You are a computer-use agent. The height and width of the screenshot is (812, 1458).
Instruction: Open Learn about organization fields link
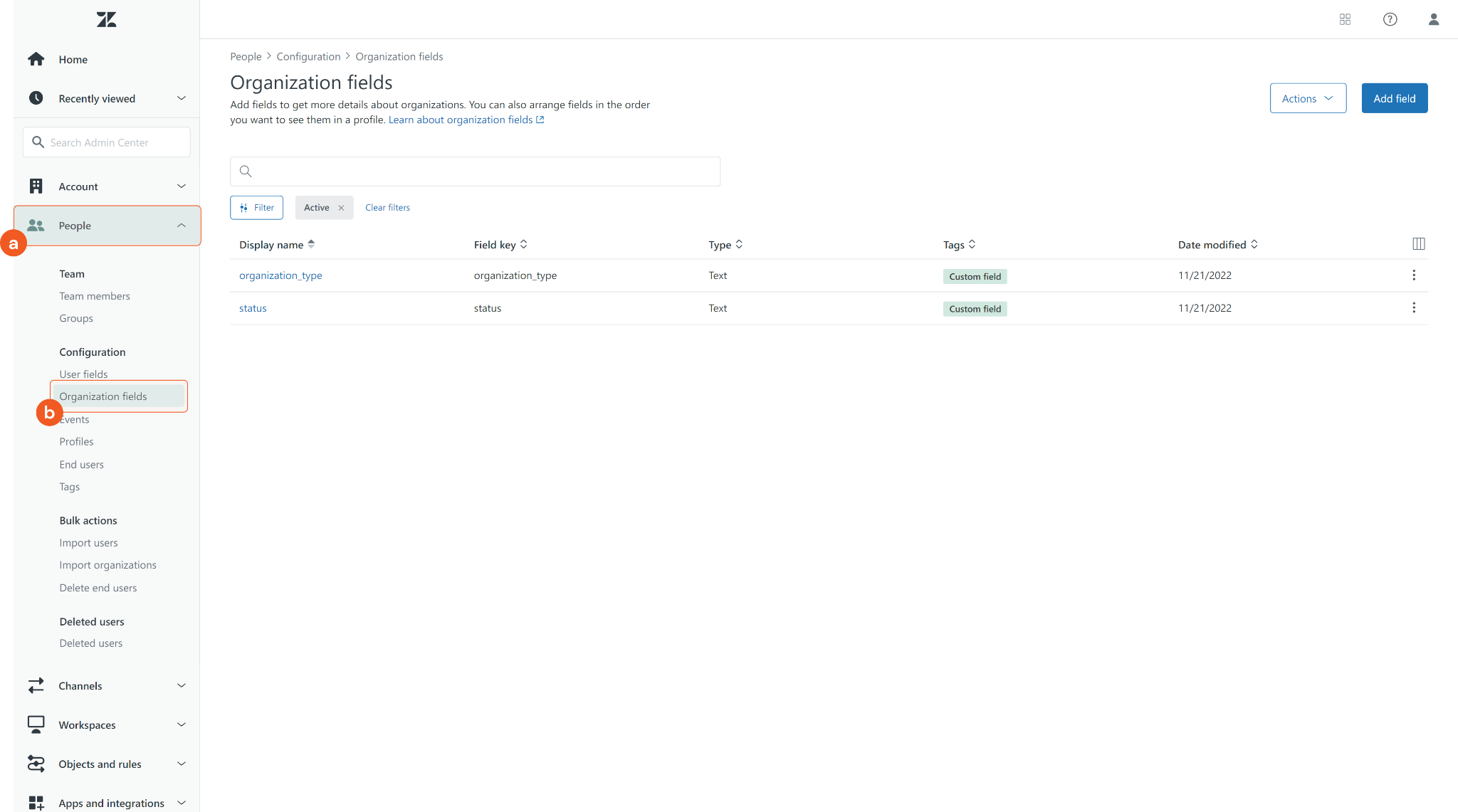pyautogui.click(x=466, y=120)
